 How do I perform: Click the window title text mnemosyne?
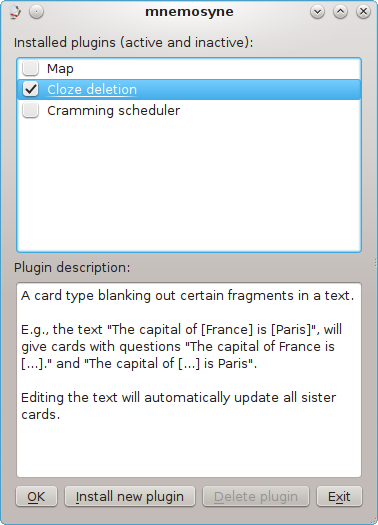[x=189, y=12]
